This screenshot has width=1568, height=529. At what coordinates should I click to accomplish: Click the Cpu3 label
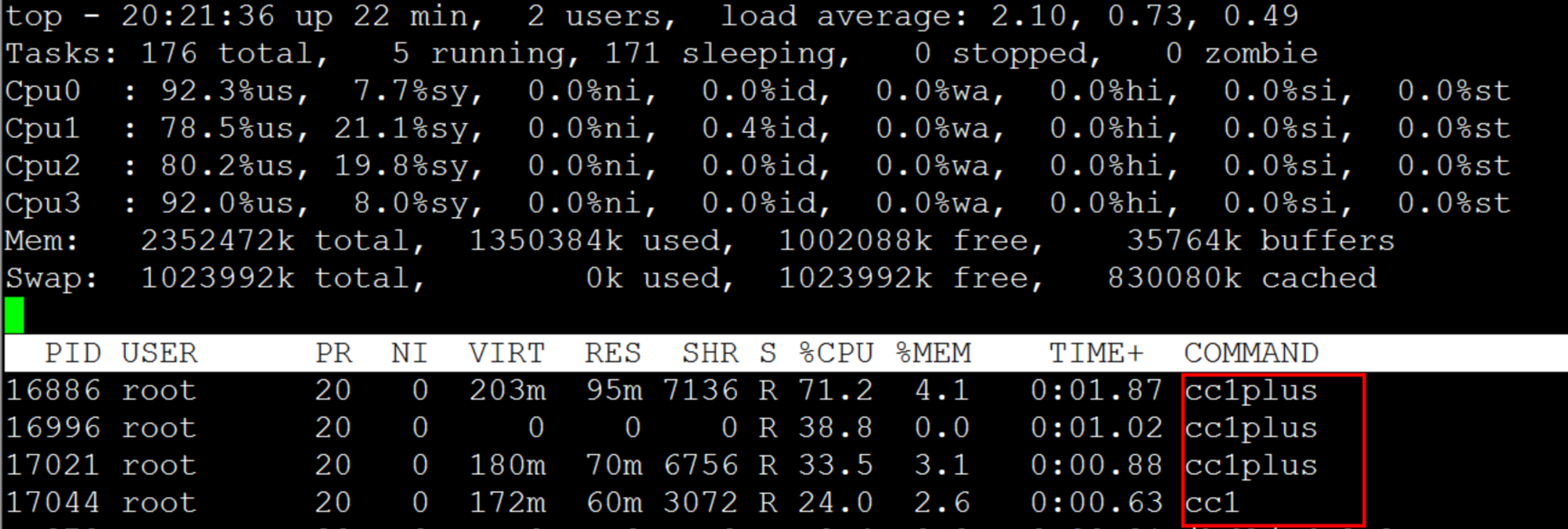pyautogui.click(x=43, y=203)
